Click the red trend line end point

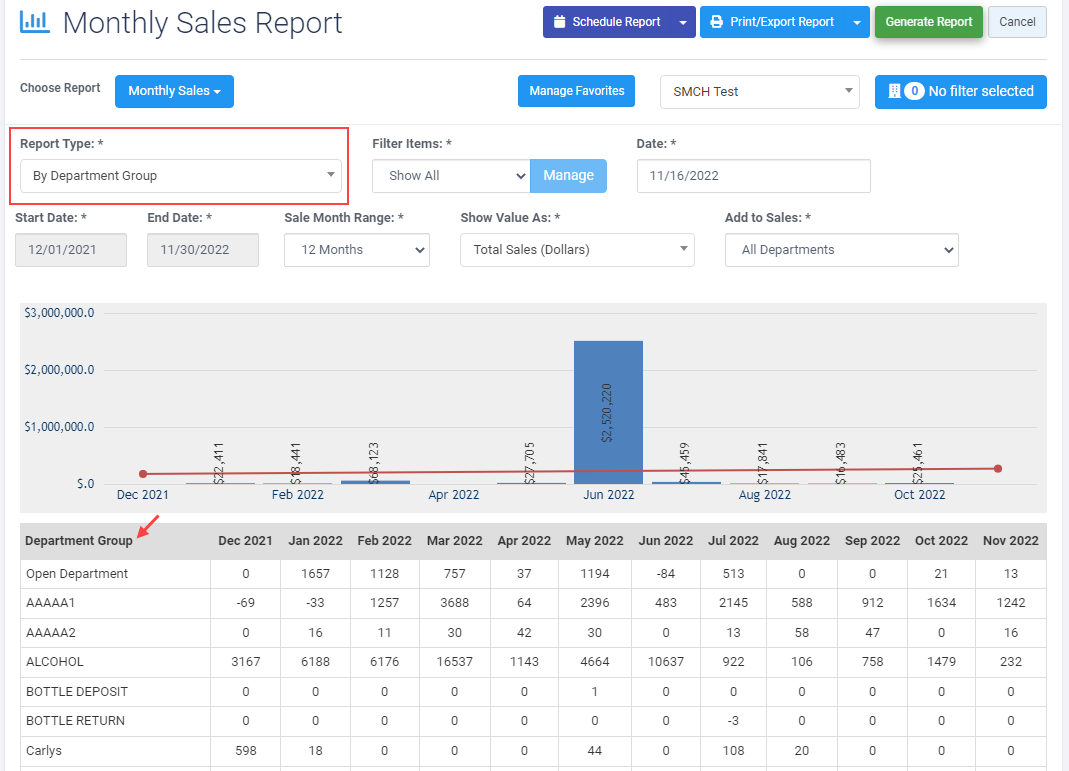998,468
